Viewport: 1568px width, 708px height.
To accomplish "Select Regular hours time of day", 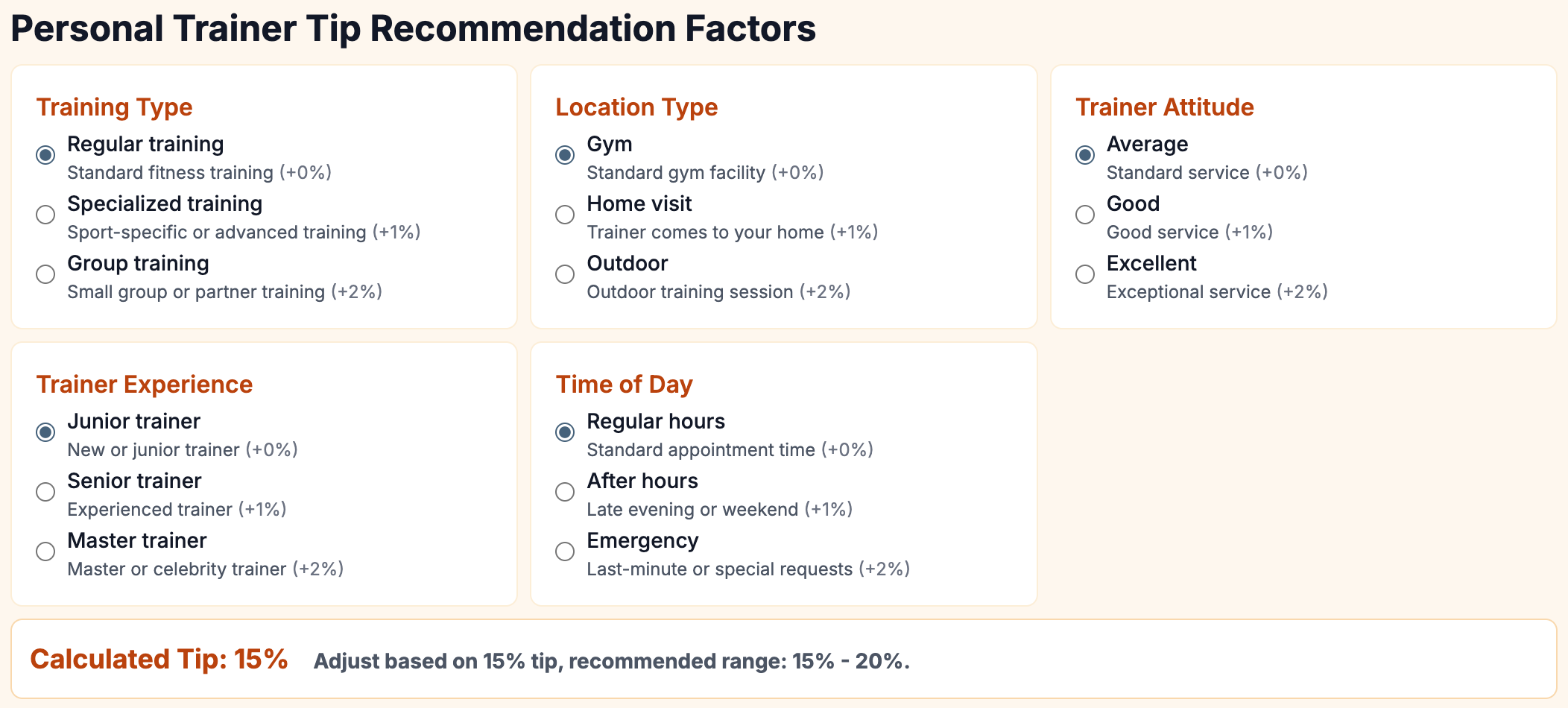I will (565, 432).
